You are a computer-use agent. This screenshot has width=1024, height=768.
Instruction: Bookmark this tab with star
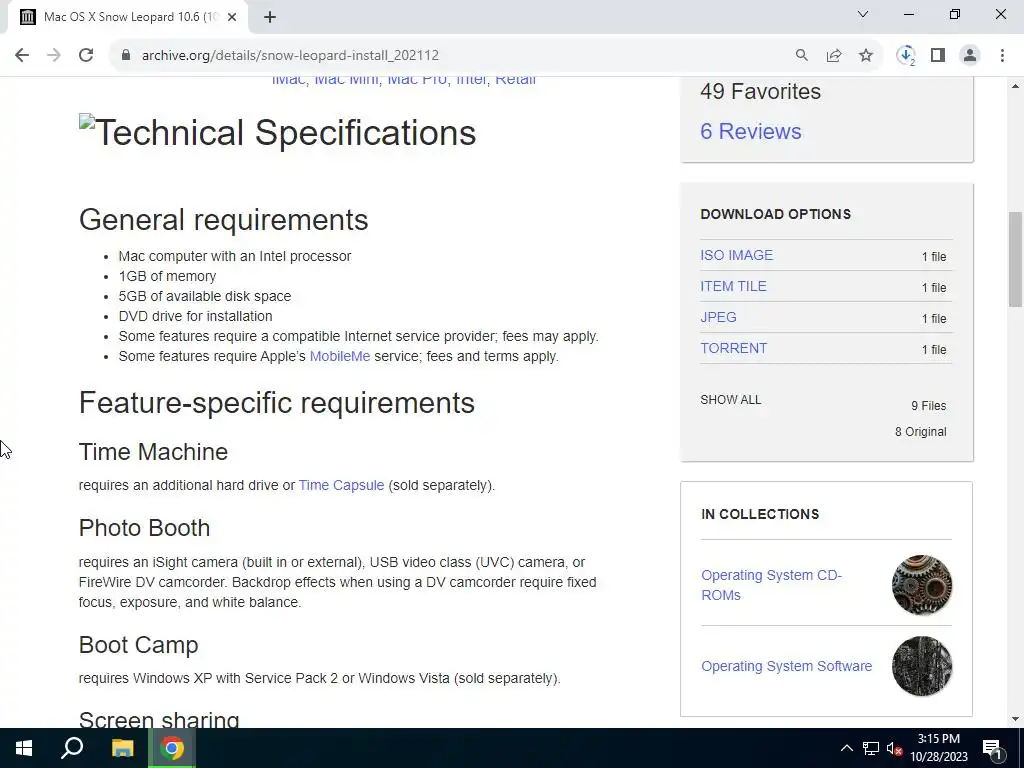(x=866, y=55)
